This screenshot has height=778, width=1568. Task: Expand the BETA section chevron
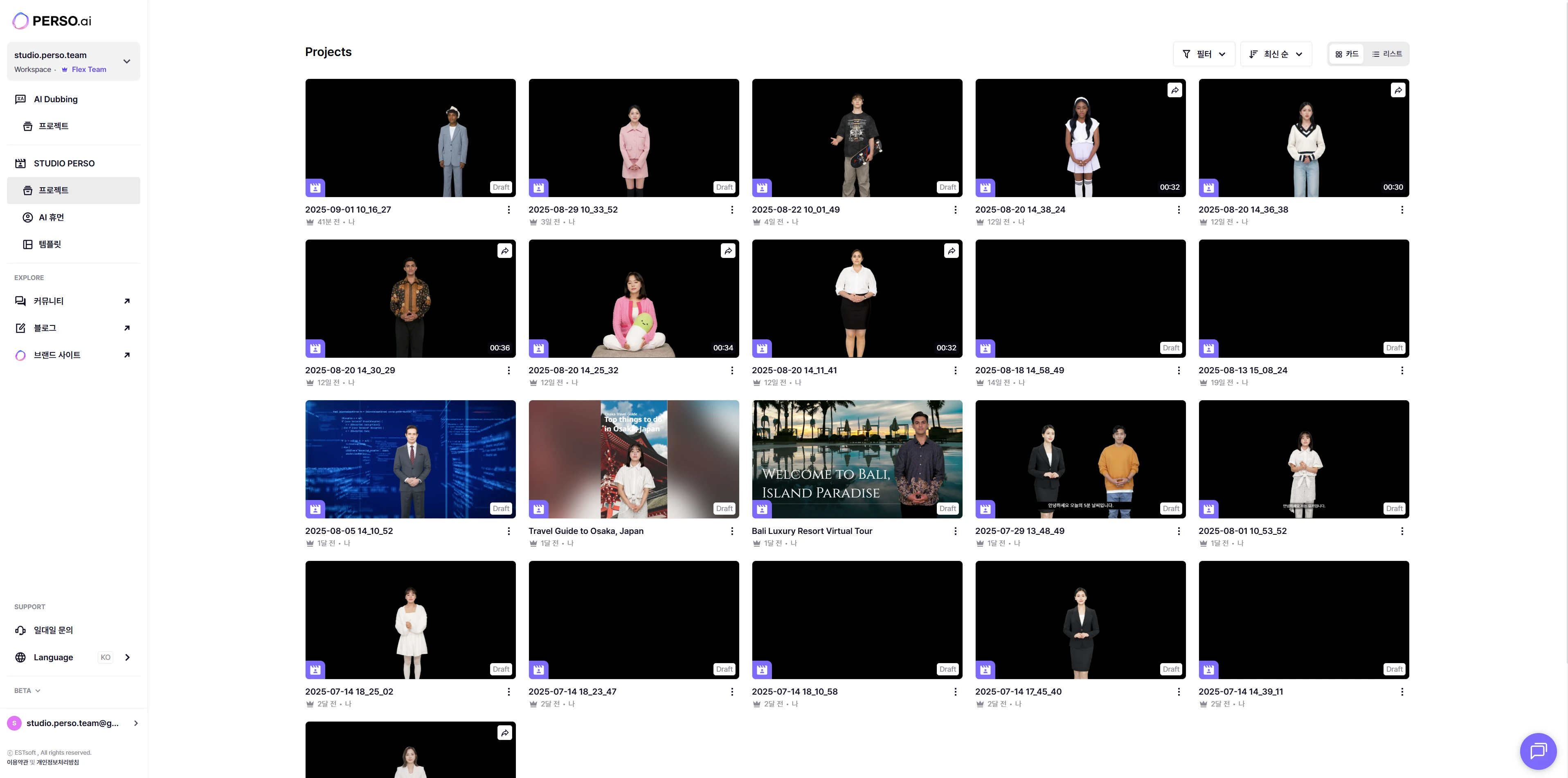[37, 691]
